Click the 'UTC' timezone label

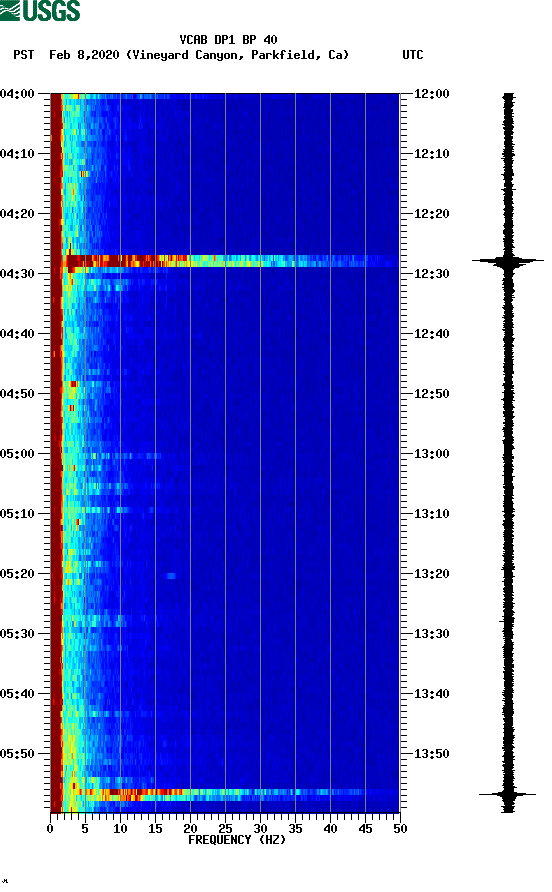413,55
